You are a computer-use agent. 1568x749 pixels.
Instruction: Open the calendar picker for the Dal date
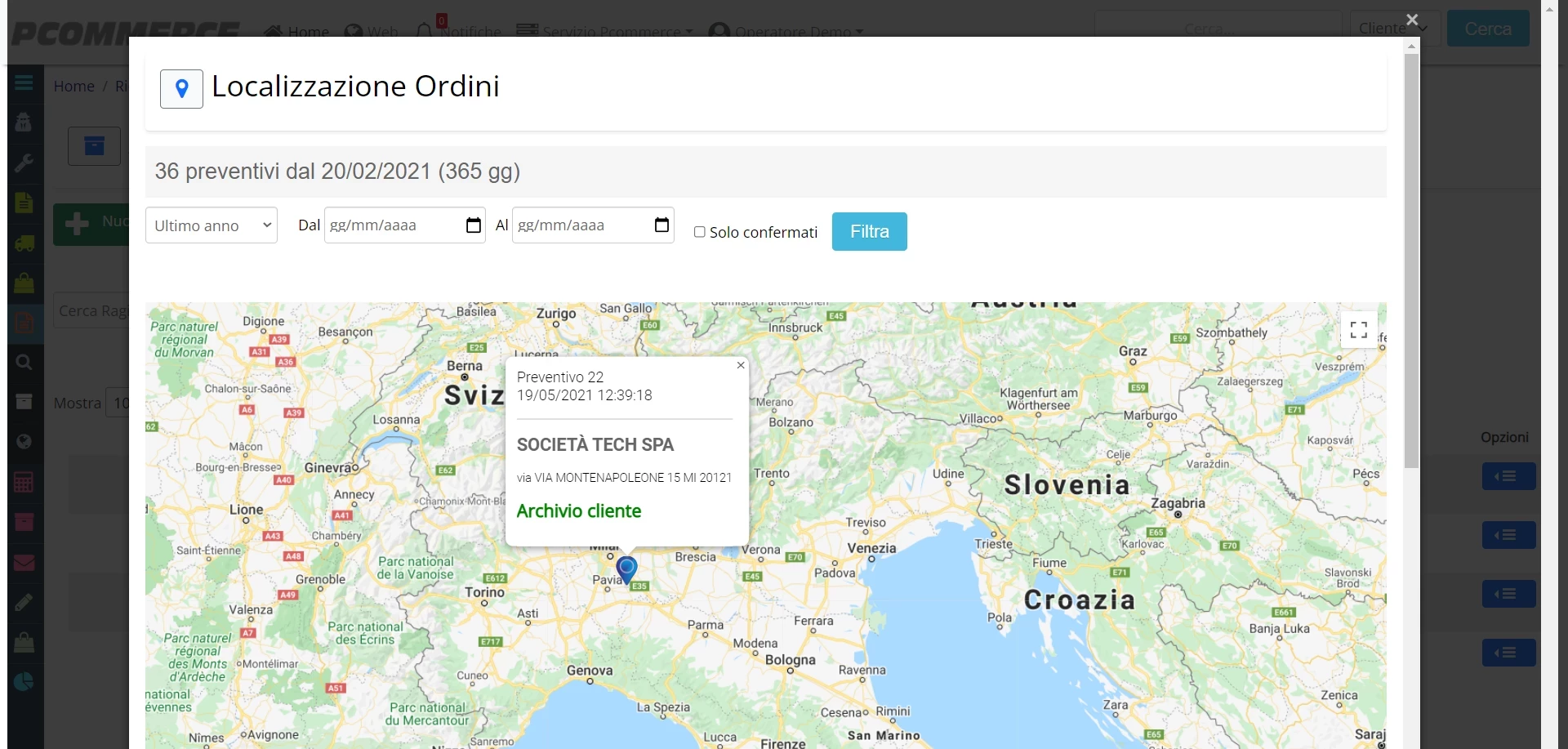click(x=473, y=225)
